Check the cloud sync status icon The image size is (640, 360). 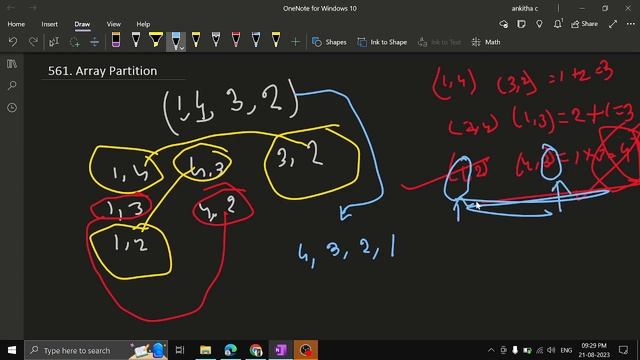pos(504,24)
